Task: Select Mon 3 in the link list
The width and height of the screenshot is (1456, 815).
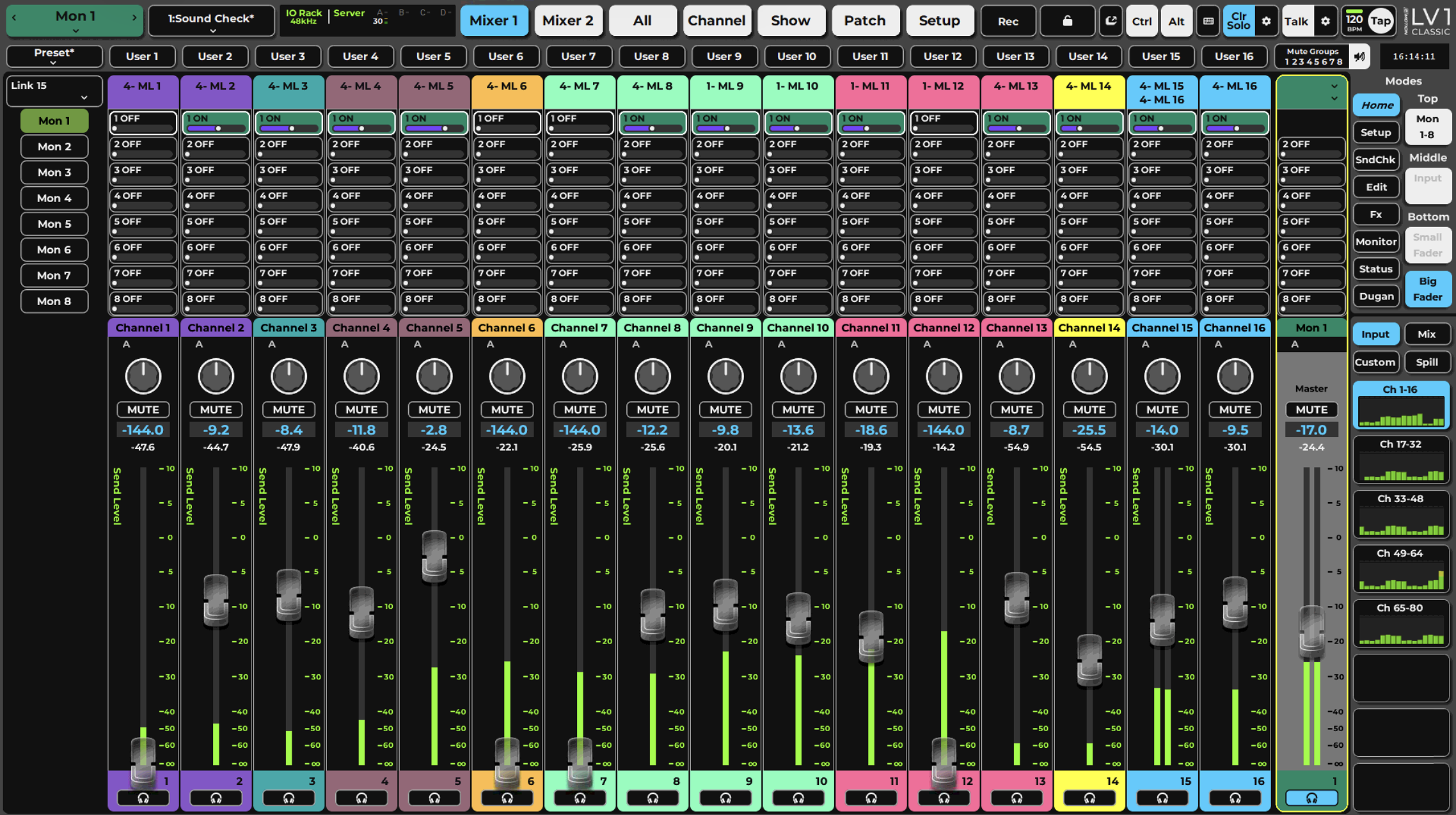Action: pos(54,173)
